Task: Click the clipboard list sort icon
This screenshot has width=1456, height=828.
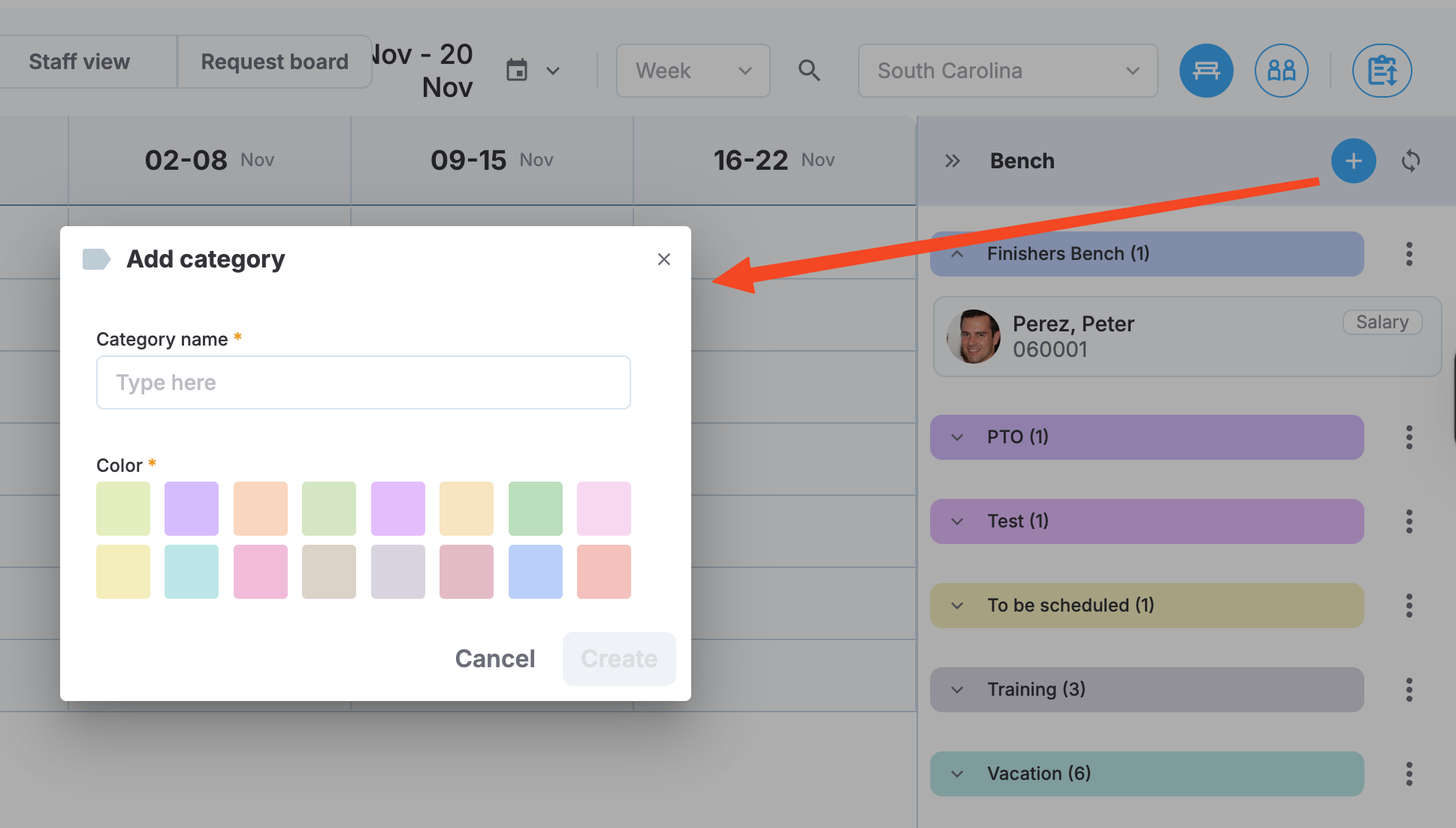Action: click(1382, 71)
